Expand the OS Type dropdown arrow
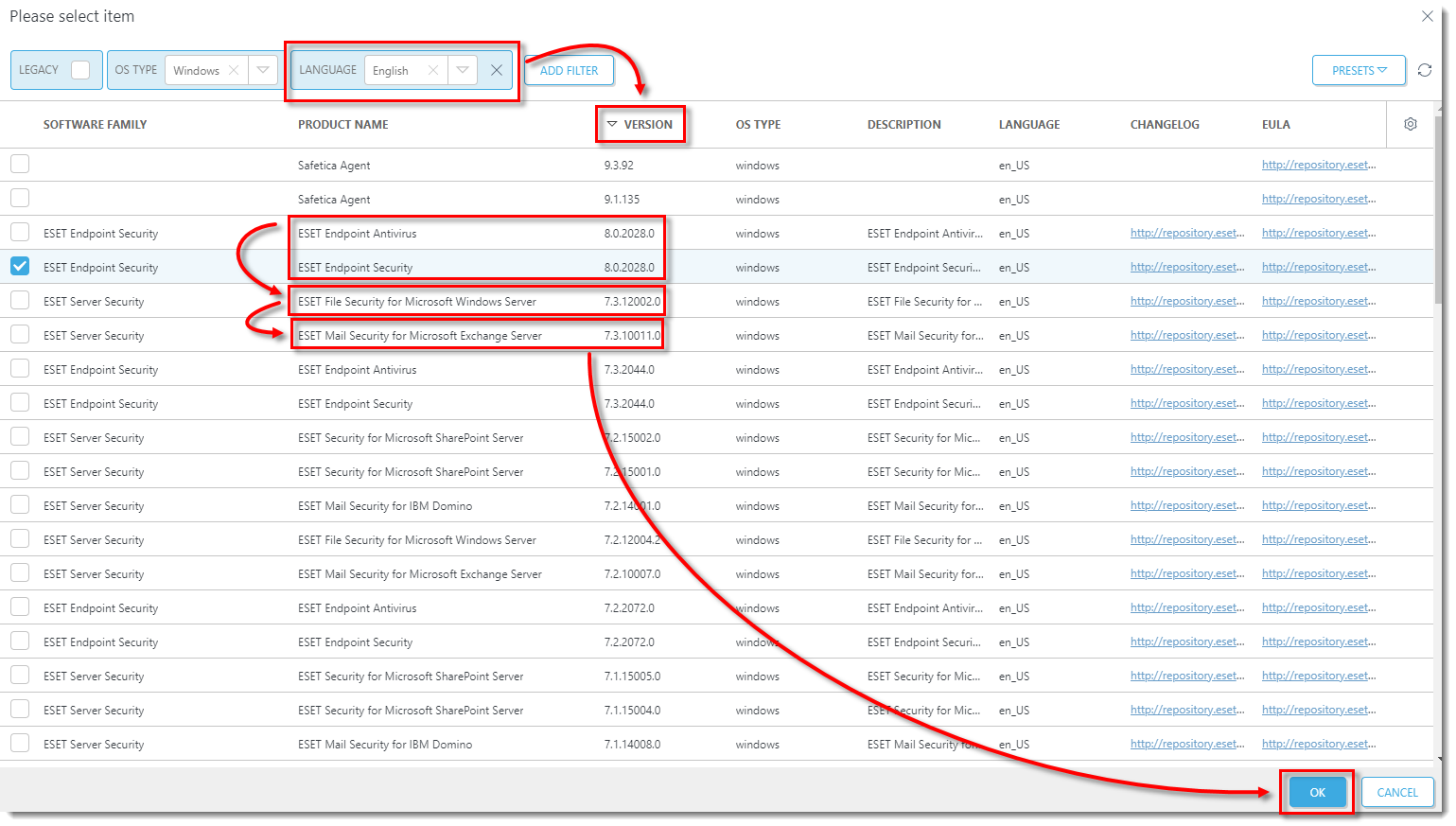The image size is (1456, 826). click(263, 70)
